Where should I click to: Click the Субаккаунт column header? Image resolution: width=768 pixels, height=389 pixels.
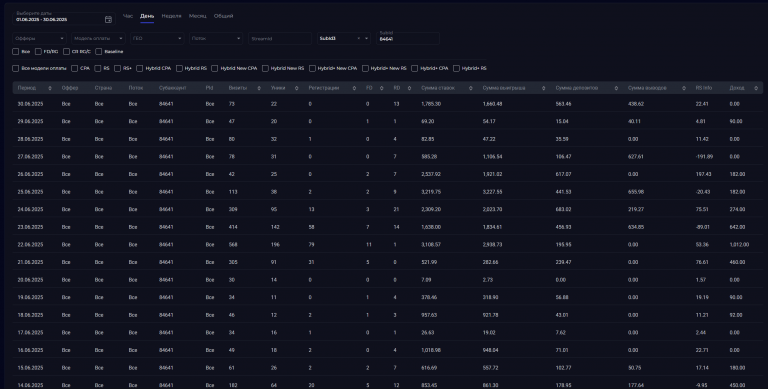click(172, 88)
